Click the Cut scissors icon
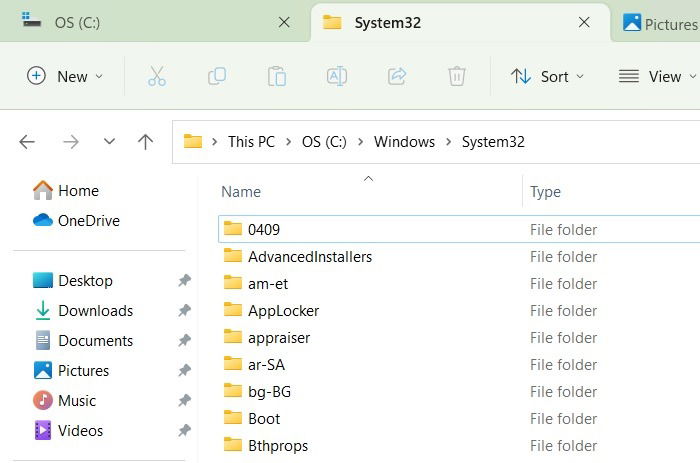The image size is (700, 463). point(157,76)
